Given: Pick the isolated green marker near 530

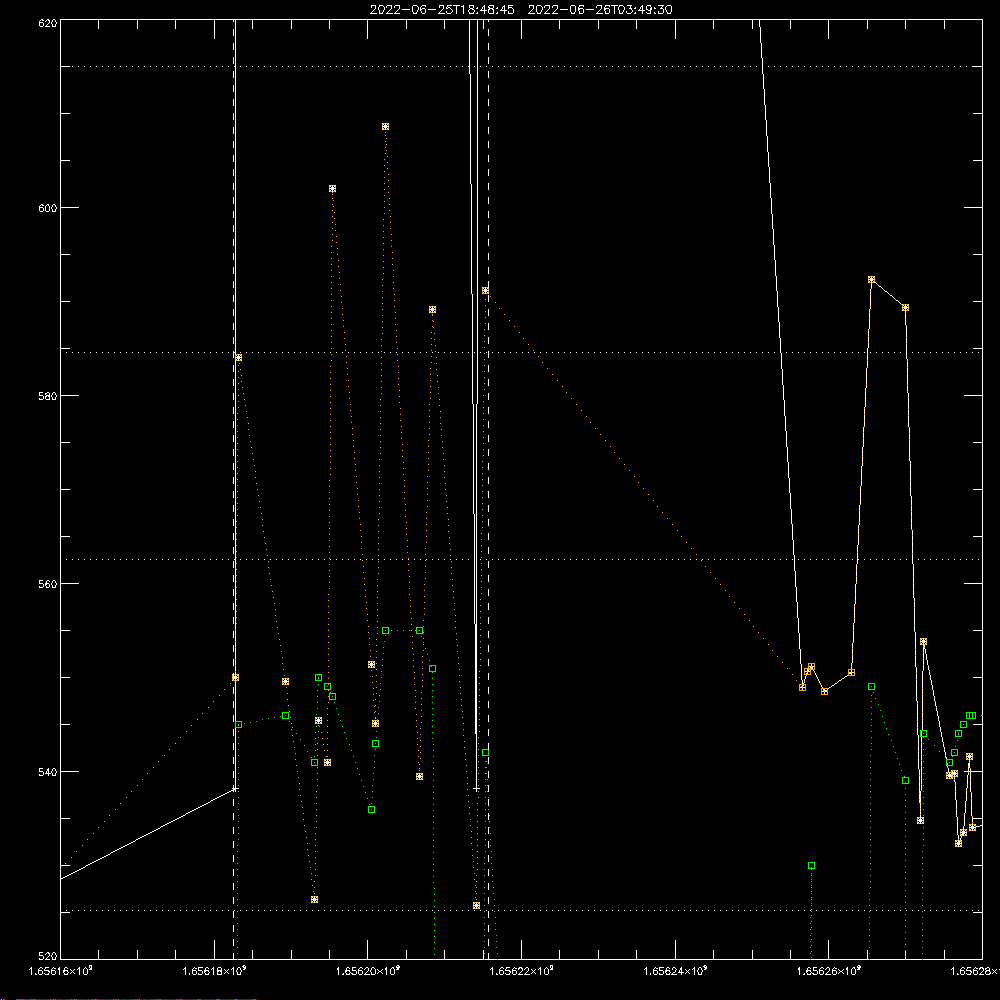Looking at the screenshot, I should coord(811,866).
